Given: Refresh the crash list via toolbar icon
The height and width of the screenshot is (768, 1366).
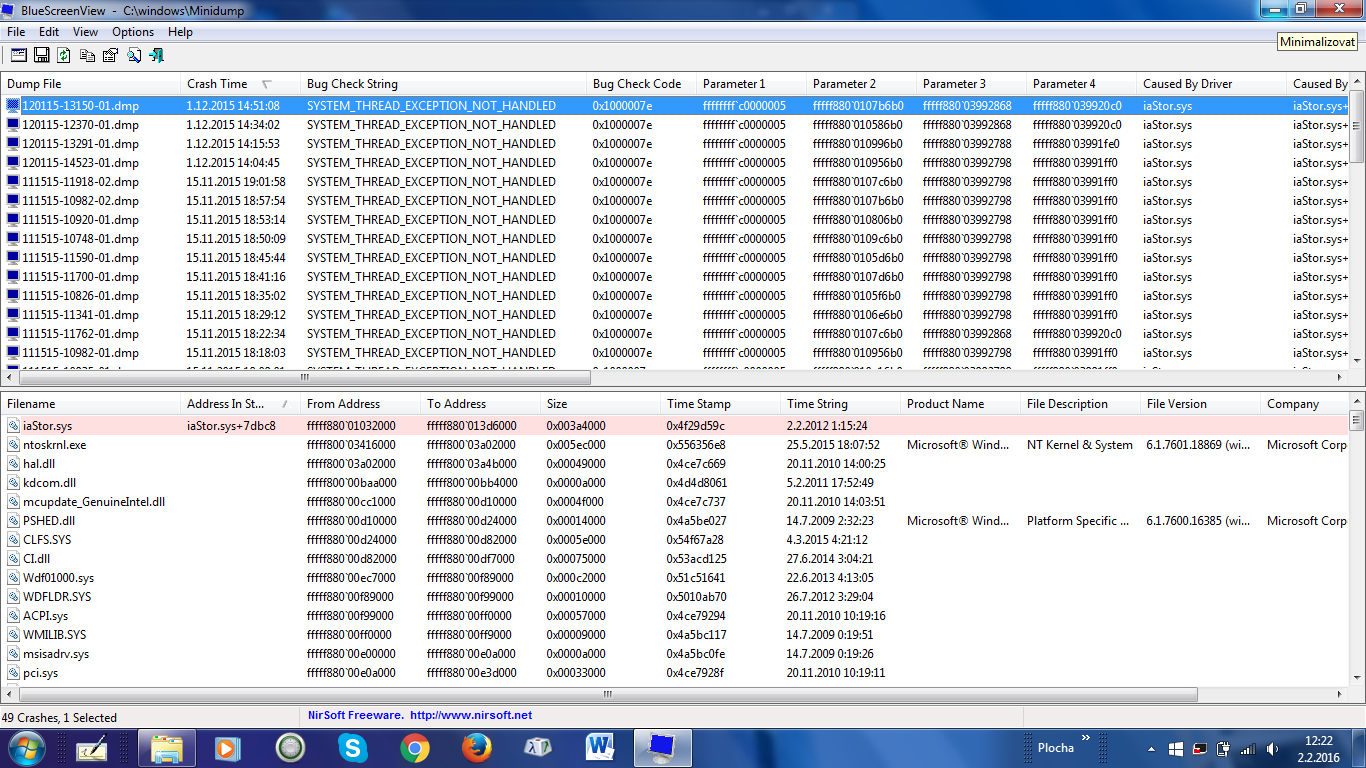Looking at the screenshot, I should [x=64, y=55].
